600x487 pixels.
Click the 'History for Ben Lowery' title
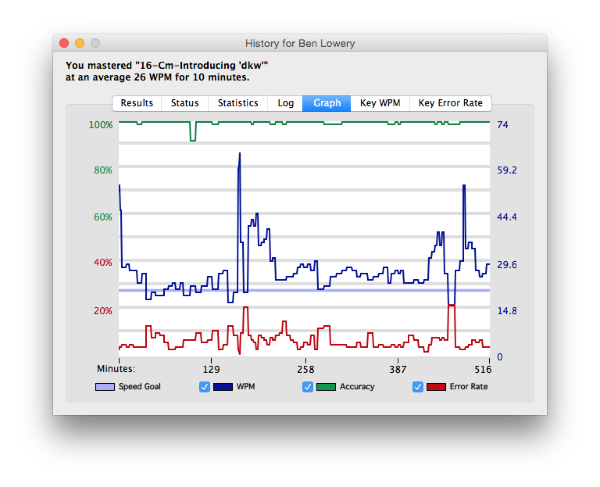pos(300,44)
